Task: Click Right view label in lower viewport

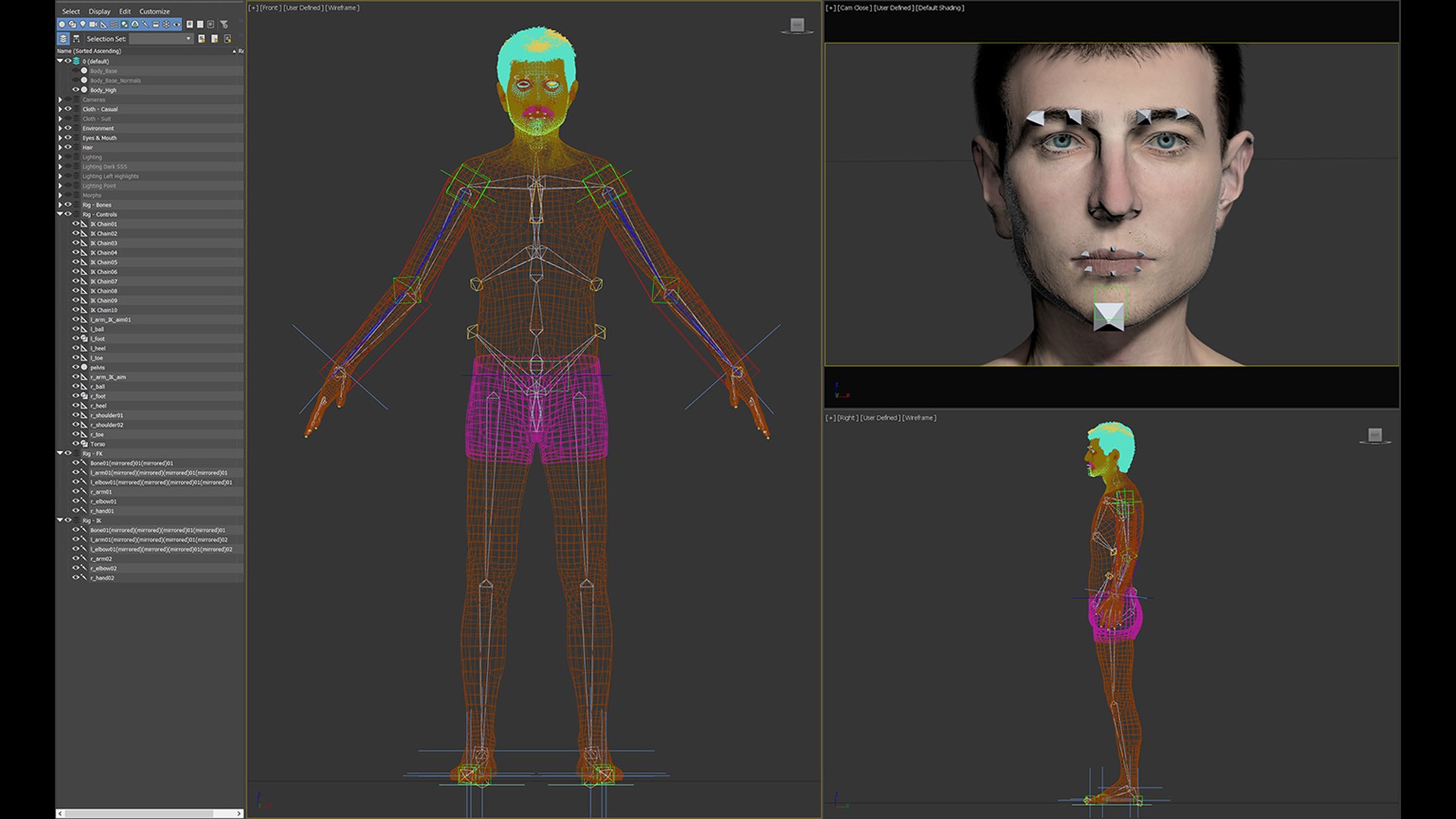Action: (x=846, y=418)
